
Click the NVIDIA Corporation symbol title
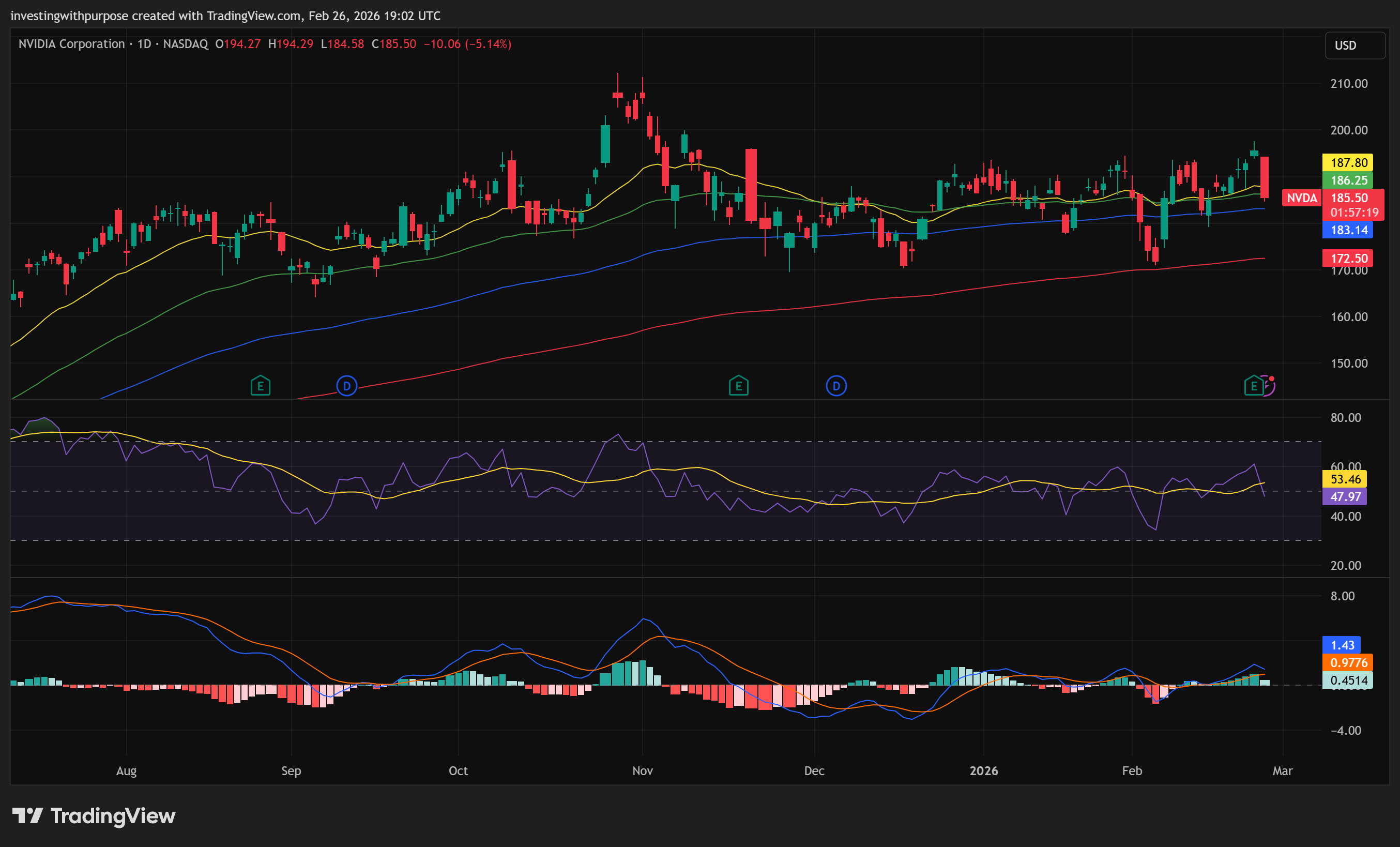point(71,44)
